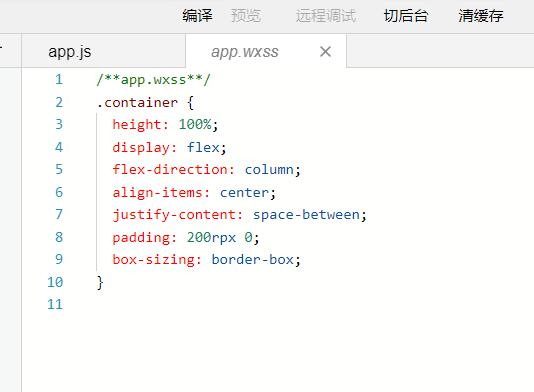Click the box-sizing: border-box line
This screenshot has width=534, height=392.
[206, 260]
